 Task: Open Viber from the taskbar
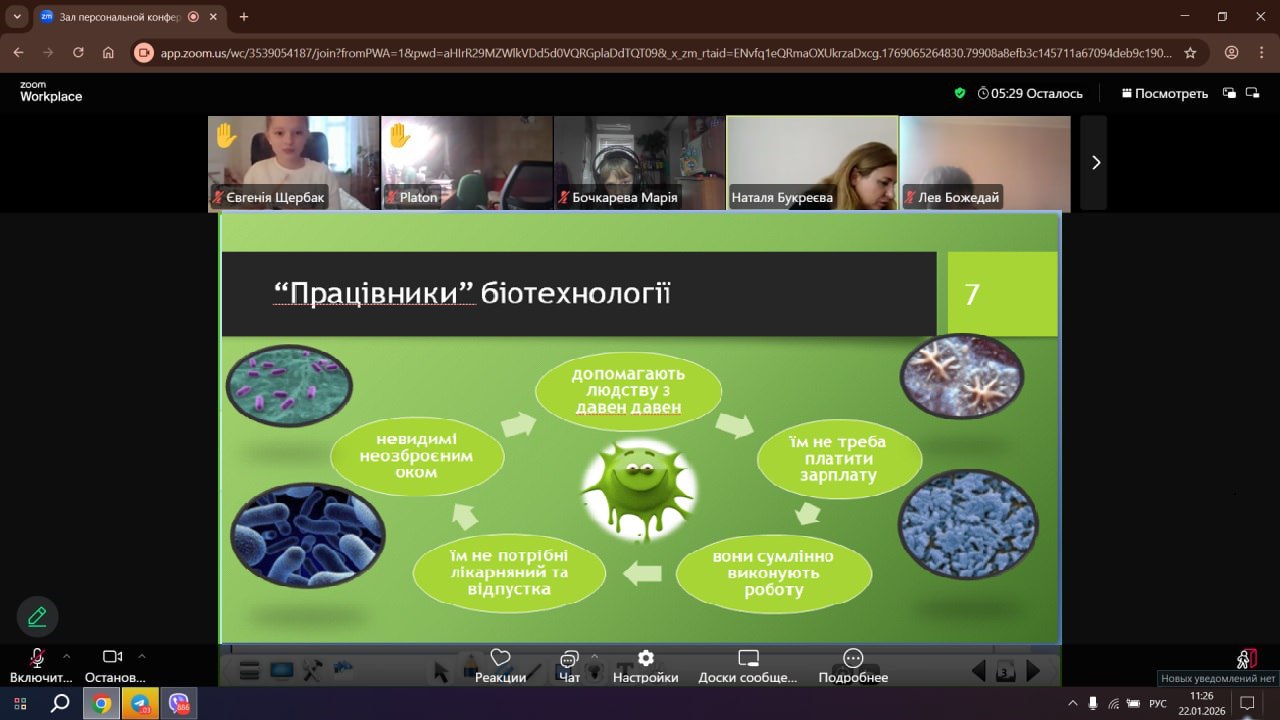[x=179, y=704]
